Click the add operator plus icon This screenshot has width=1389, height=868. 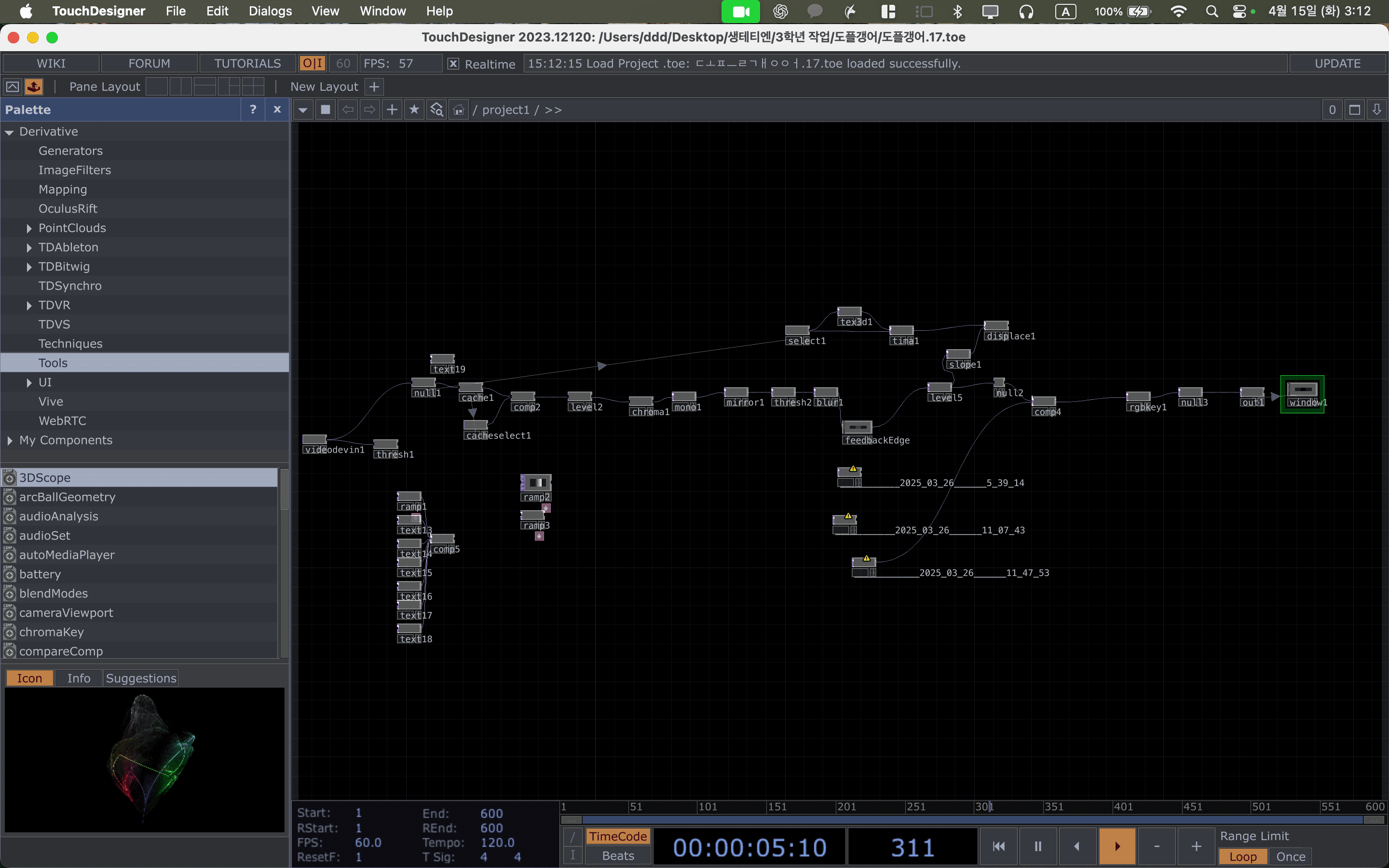[392, 109]
